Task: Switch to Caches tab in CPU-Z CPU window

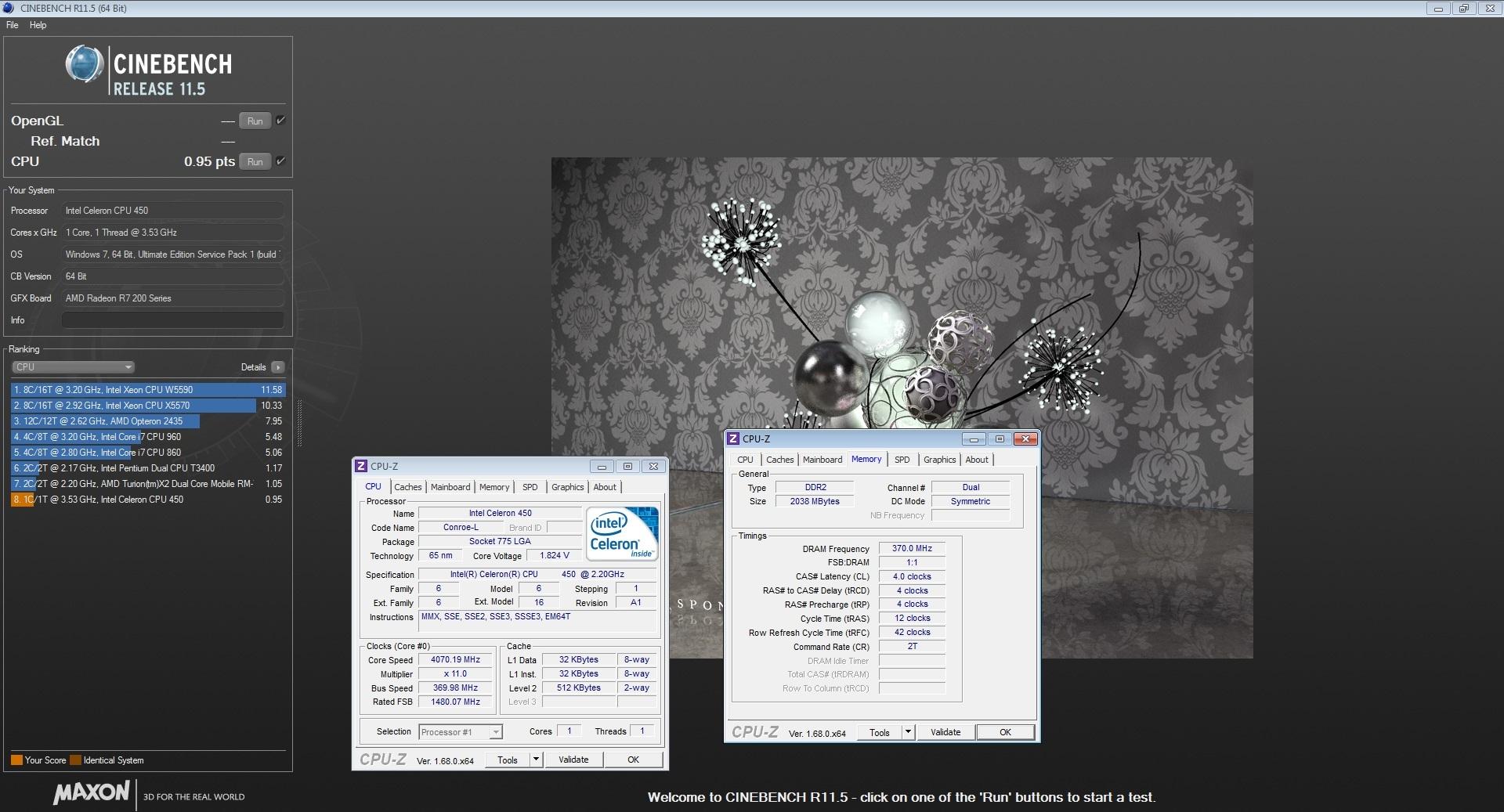Action: pyautogui.click(x=407, y=487)
